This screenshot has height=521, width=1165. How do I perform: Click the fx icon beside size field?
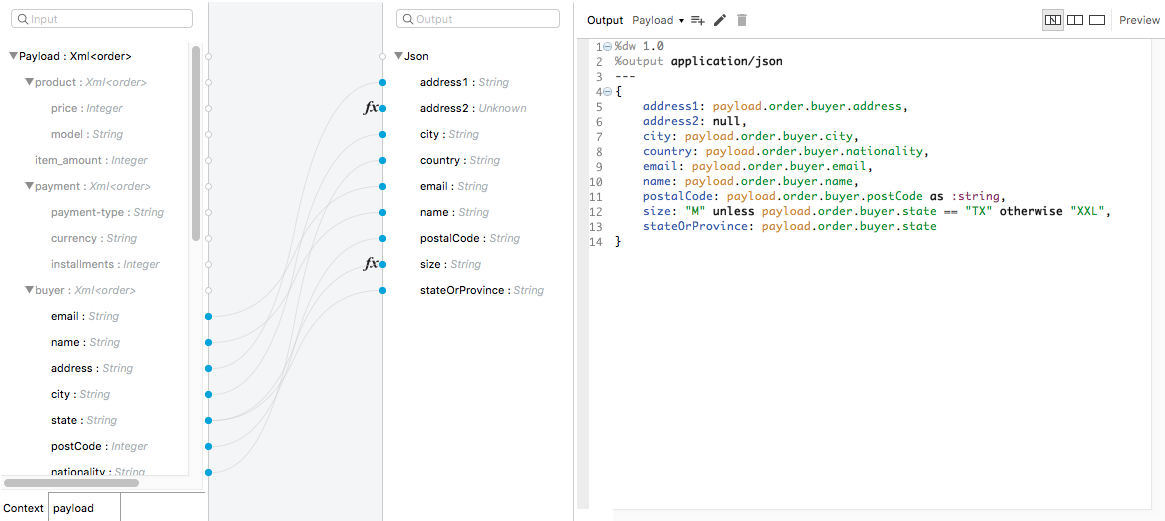[371, 264]
